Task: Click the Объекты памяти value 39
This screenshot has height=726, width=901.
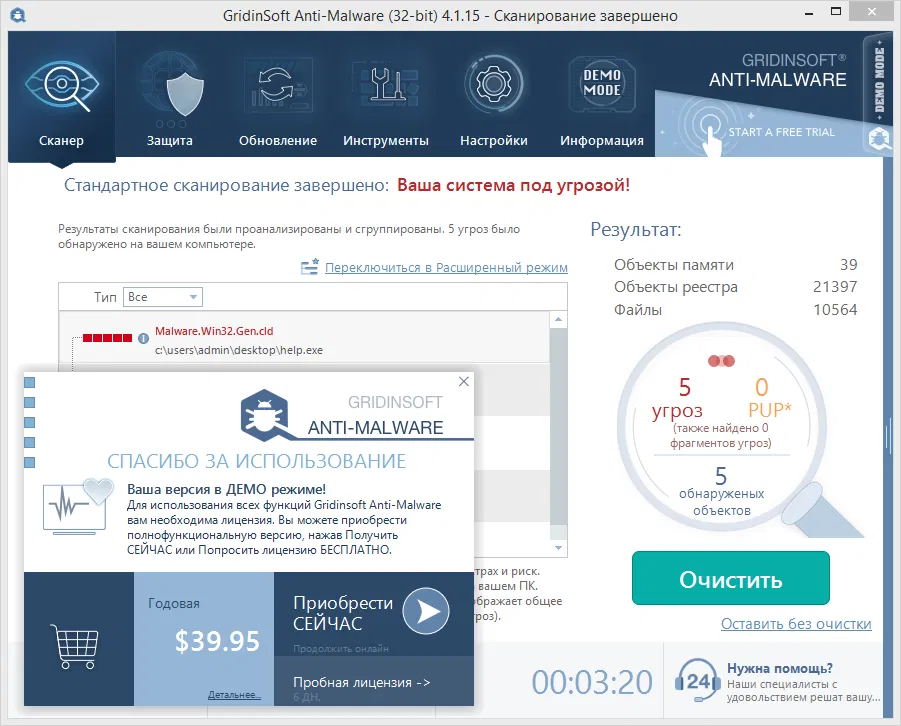Action: coord(848,264)
